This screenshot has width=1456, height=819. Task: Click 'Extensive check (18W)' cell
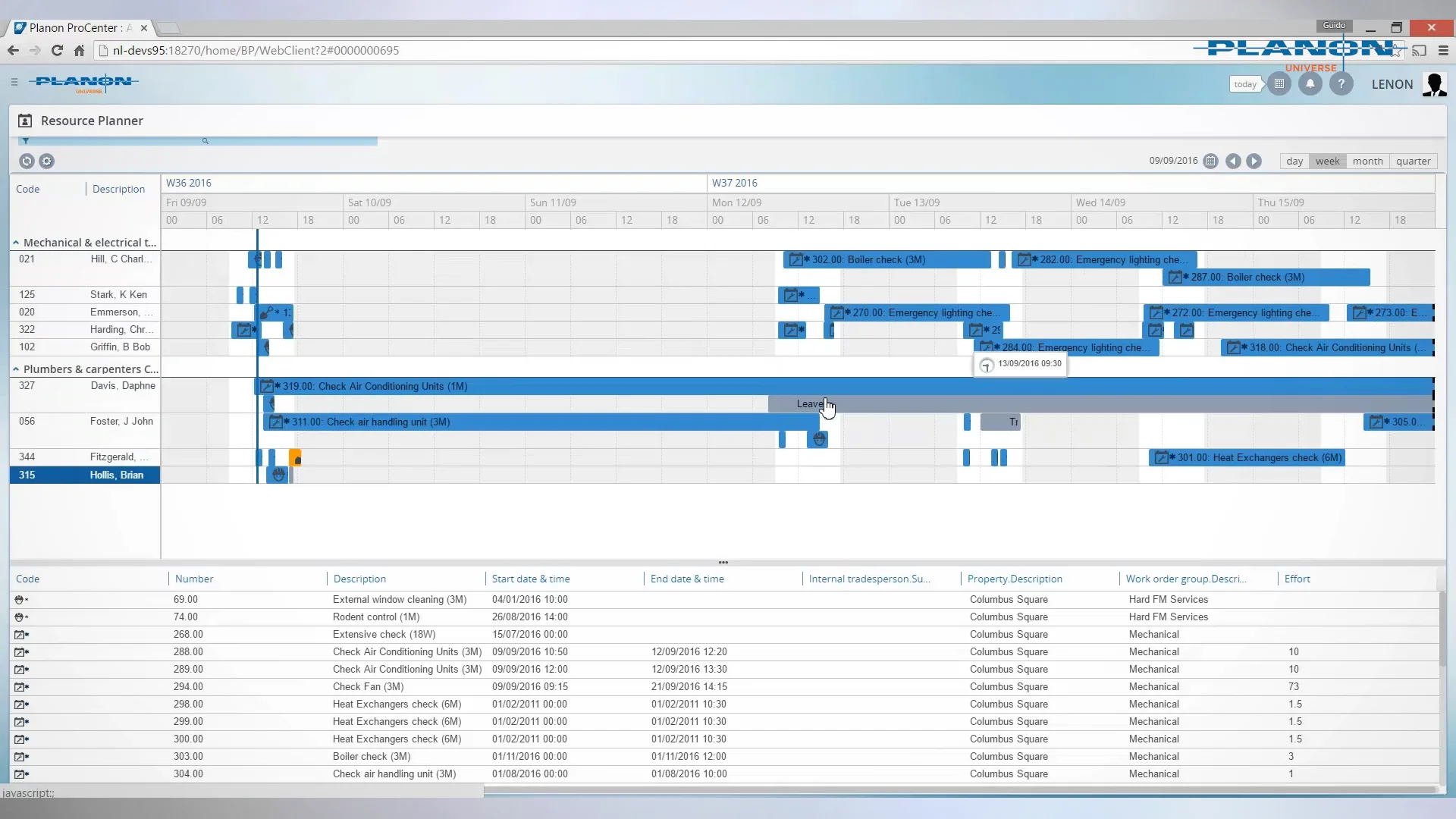(x=384, y=635)
